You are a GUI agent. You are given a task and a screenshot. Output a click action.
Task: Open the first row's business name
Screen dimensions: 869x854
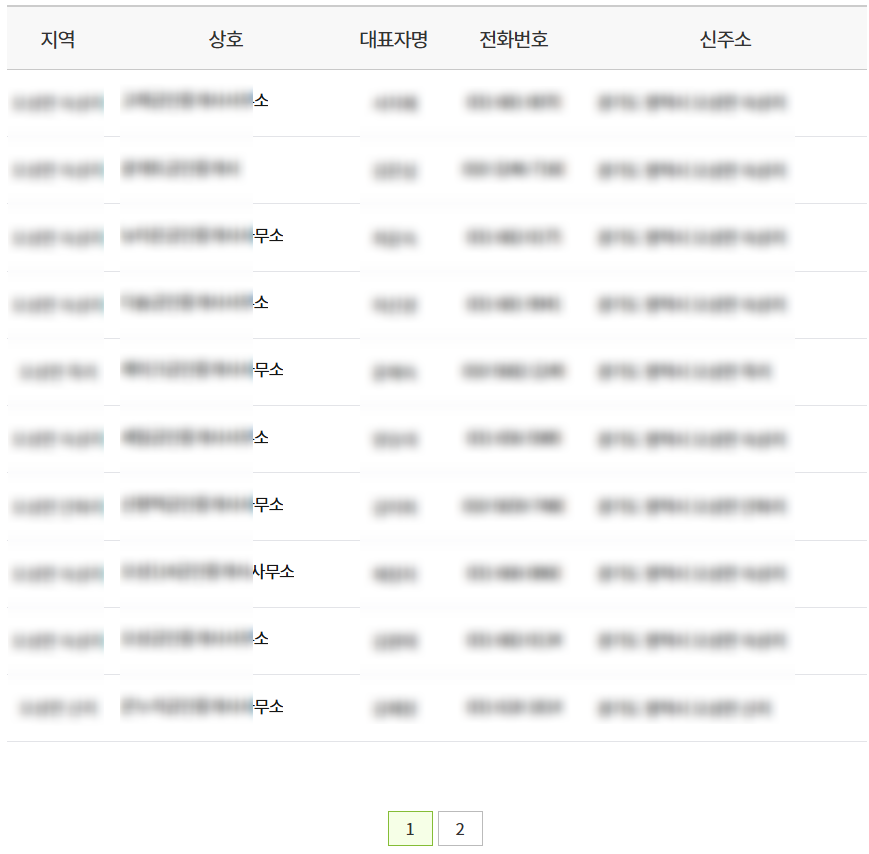(195, 101)
